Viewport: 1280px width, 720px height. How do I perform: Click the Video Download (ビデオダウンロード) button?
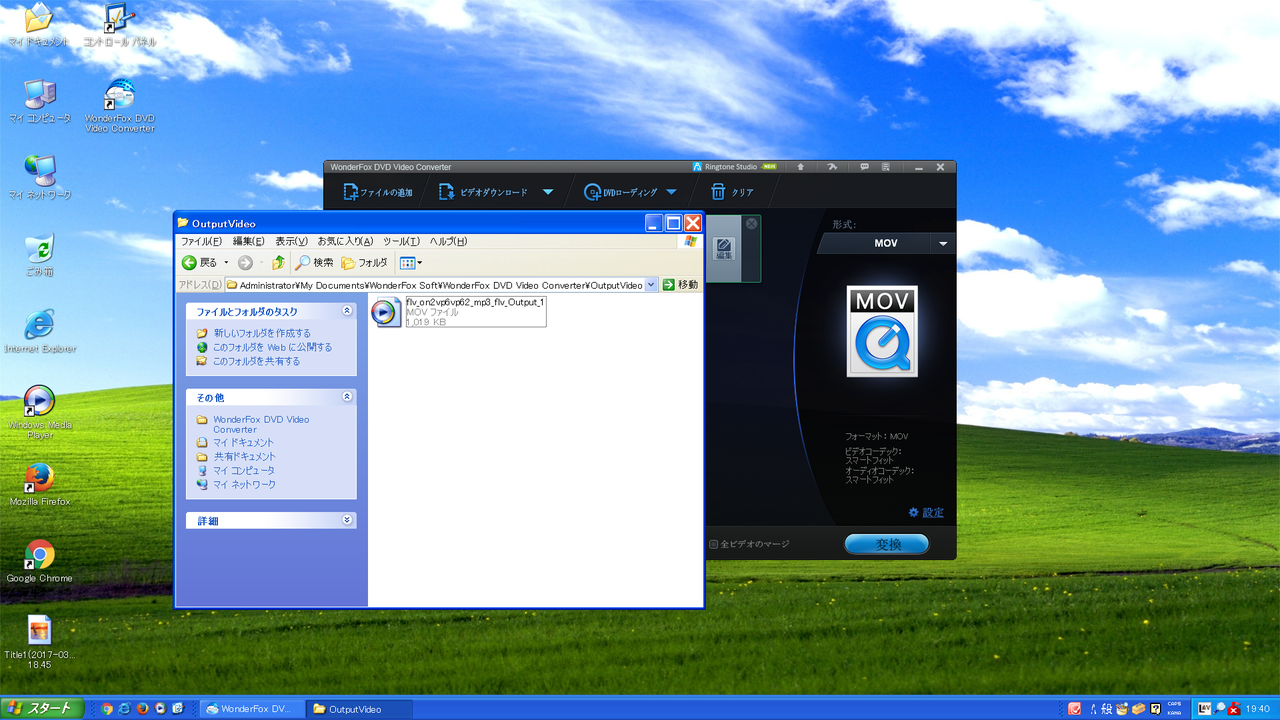483,192
